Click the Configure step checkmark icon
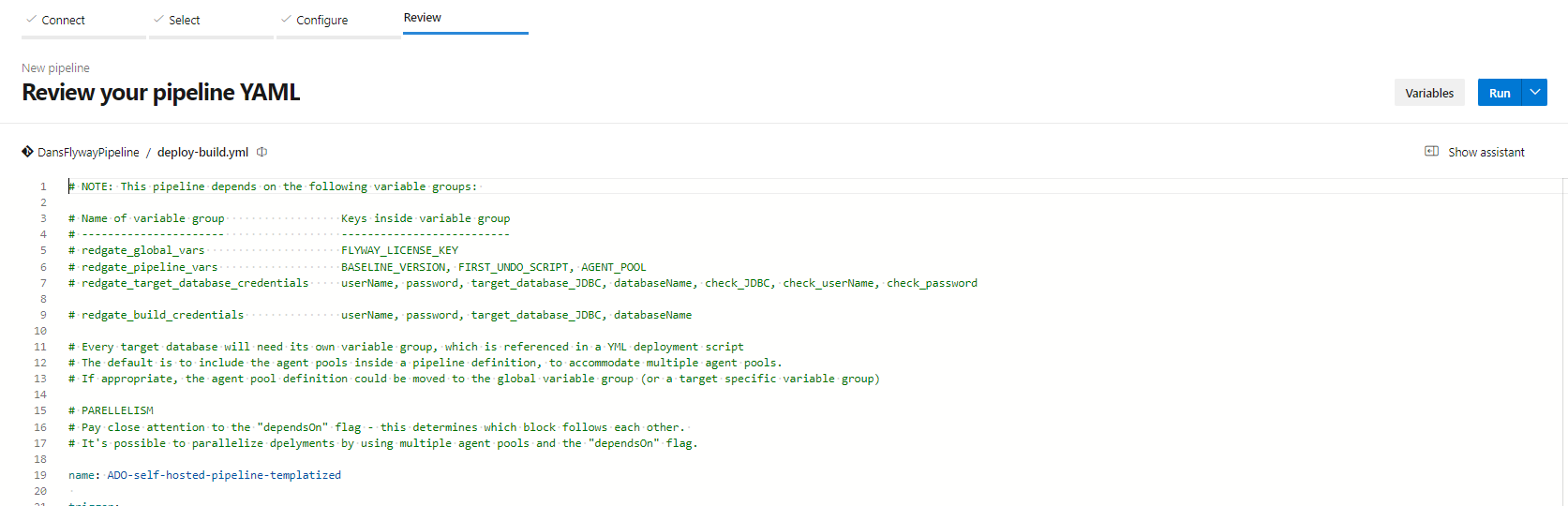1568x506 pixels. click(286, 19)
